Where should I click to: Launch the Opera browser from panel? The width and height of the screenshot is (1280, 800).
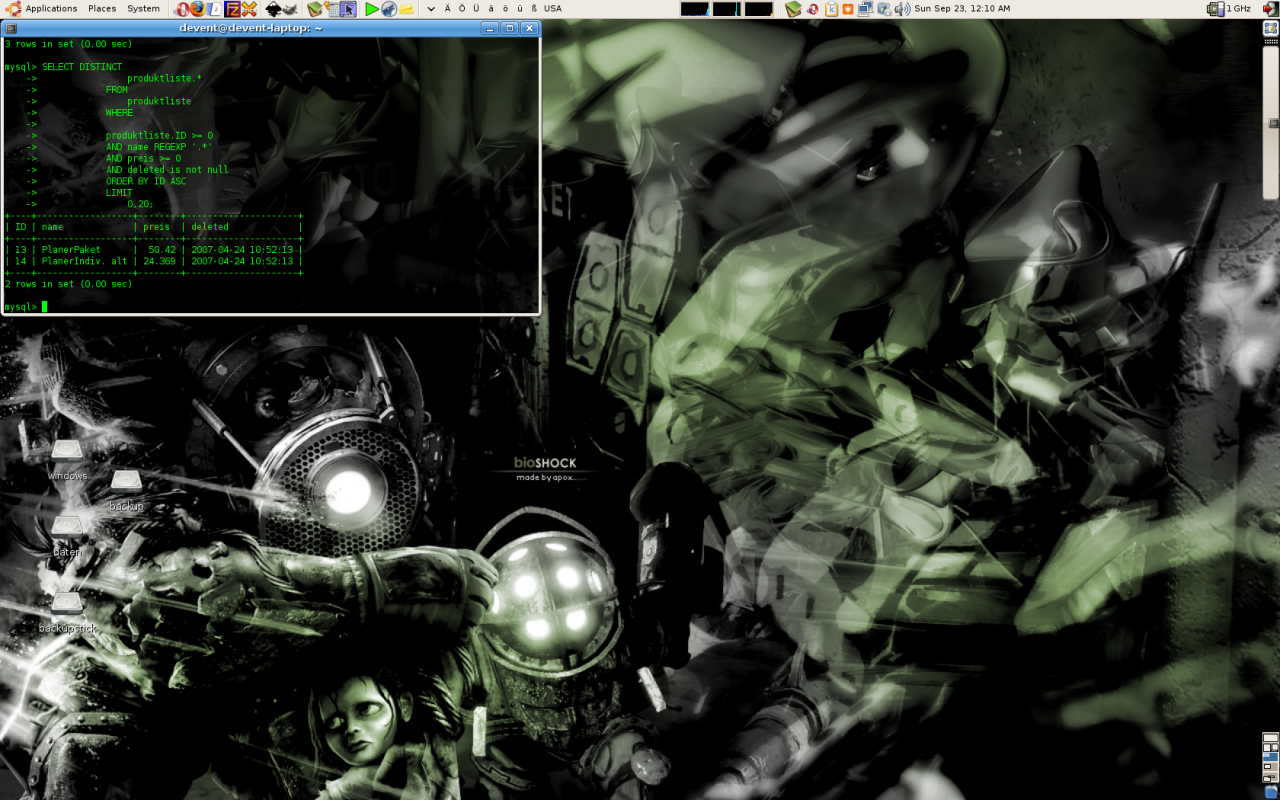click(x=182, y=9)
